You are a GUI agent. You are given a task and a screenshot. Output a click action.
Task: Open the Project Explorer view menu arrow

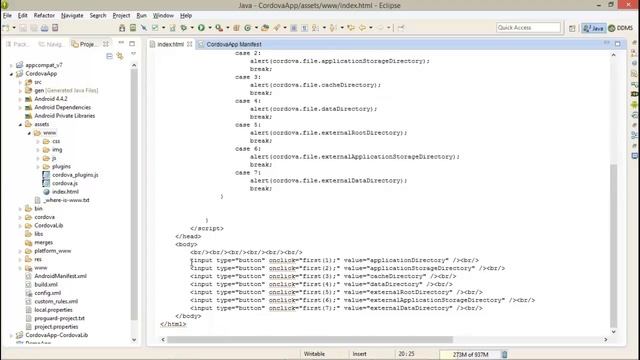tap(133, 54)
